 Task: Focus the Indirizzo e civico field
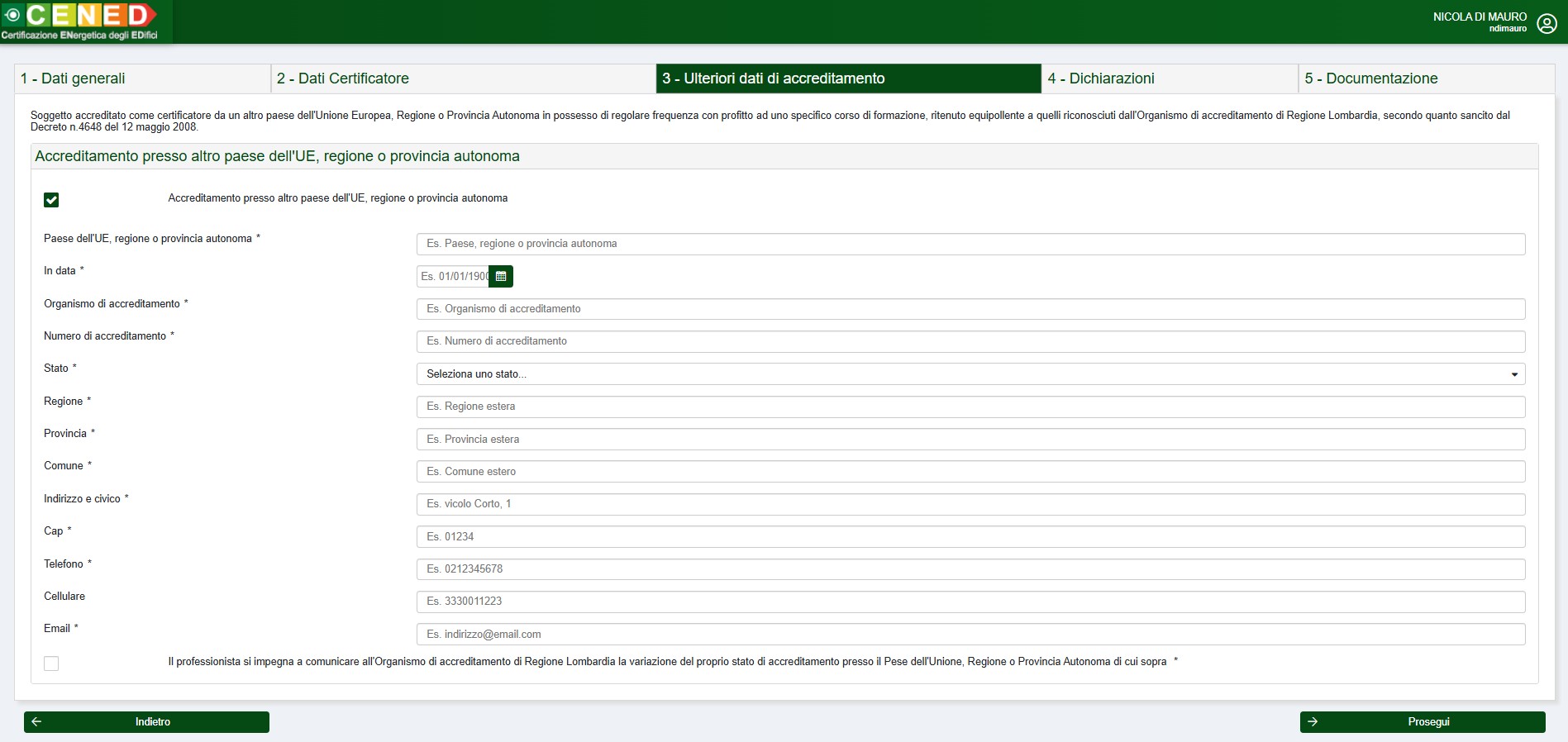(970, 504)
